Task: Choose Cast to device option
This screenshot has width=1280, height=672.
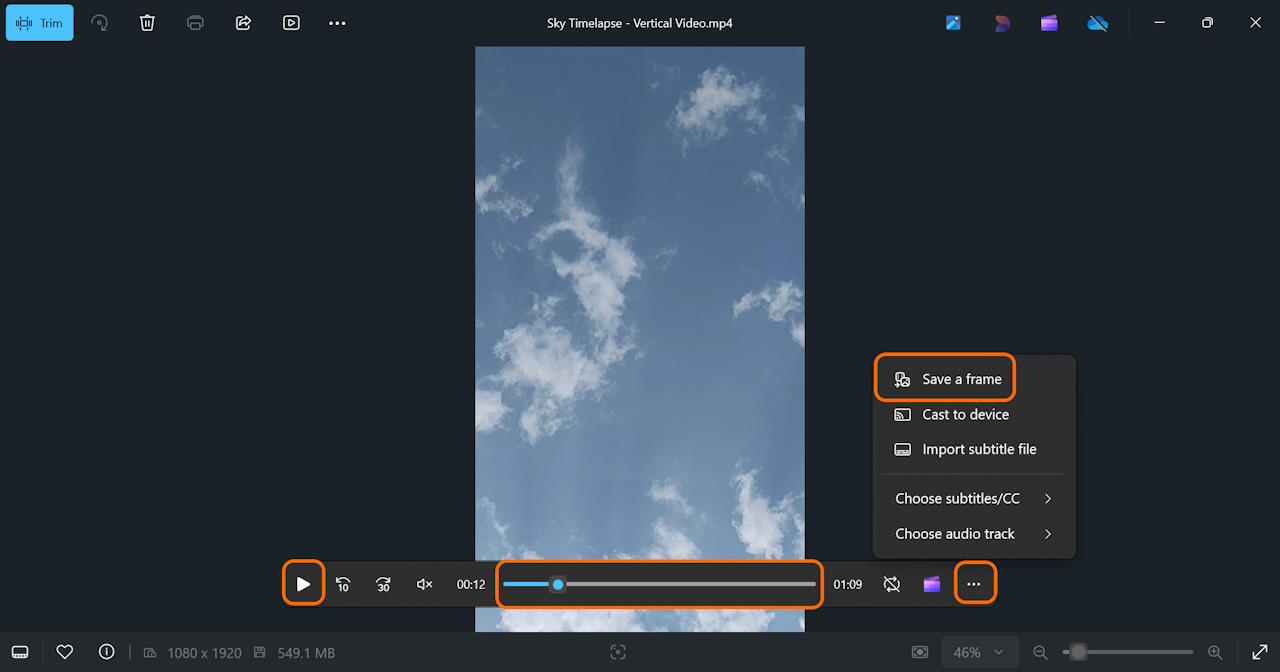Action: (x=964, y=415)
